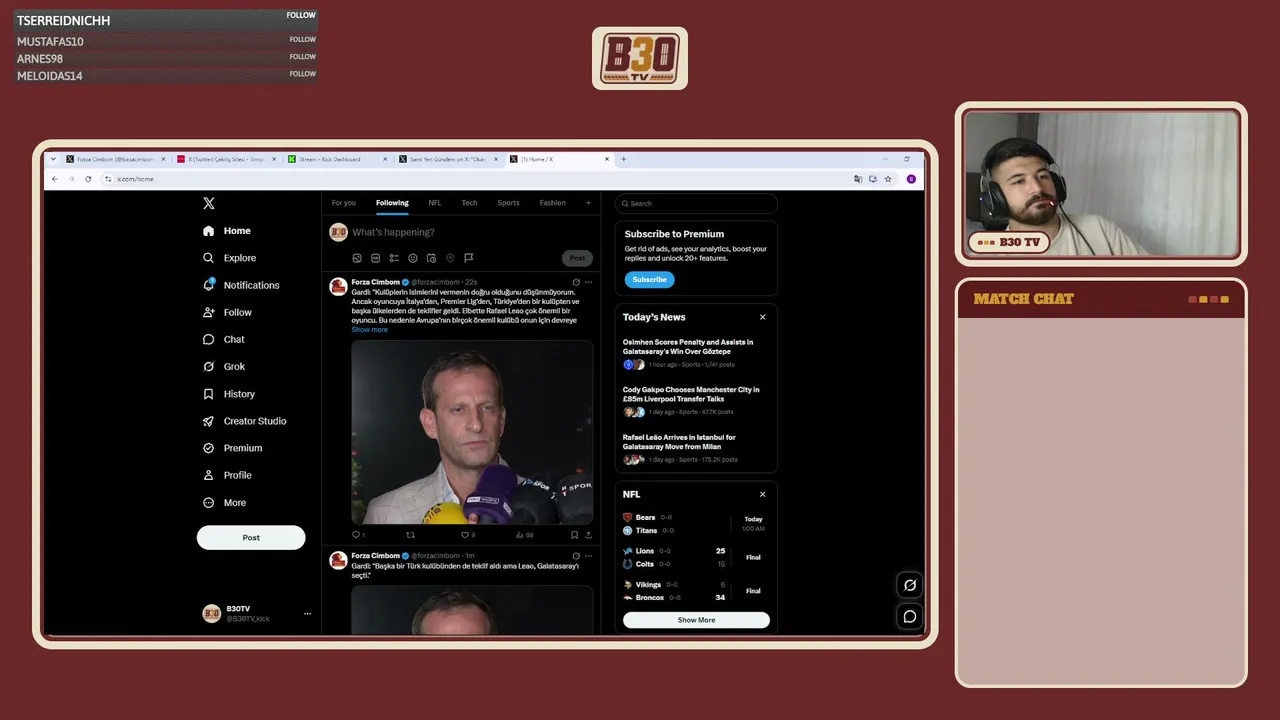Dismiss the Today's News panel

[762, 317]
